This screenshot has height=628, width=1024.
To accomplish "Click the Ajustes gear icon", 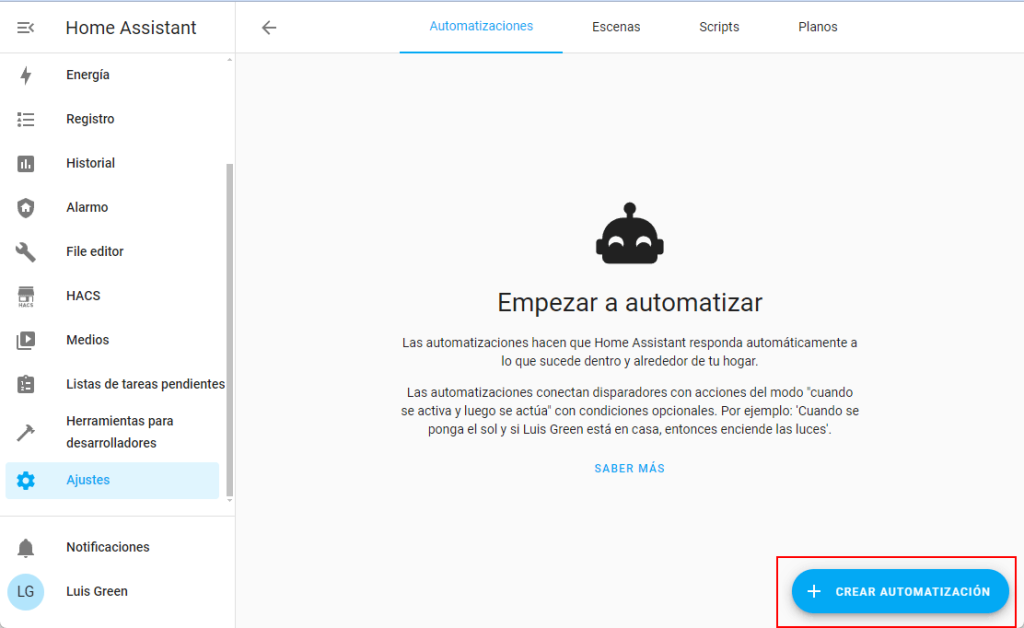I will click(26, 481).
